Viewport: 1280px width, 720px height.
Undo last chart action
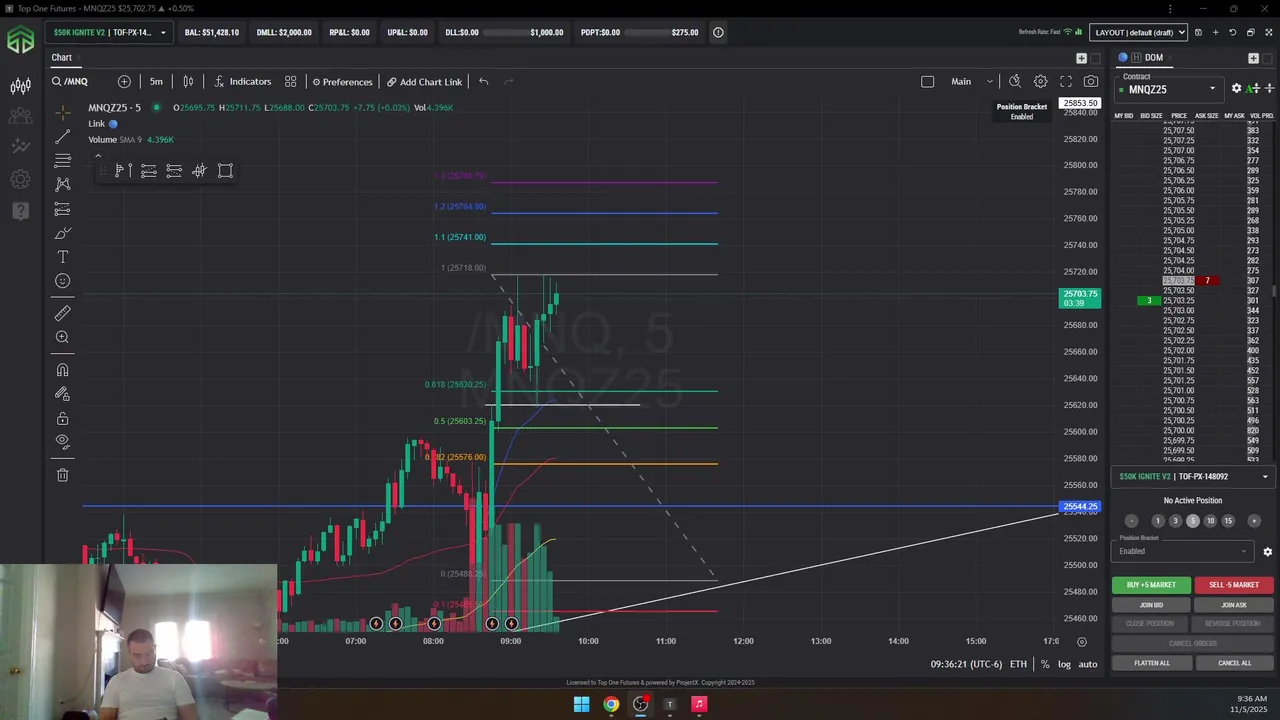tap(483, 82)
